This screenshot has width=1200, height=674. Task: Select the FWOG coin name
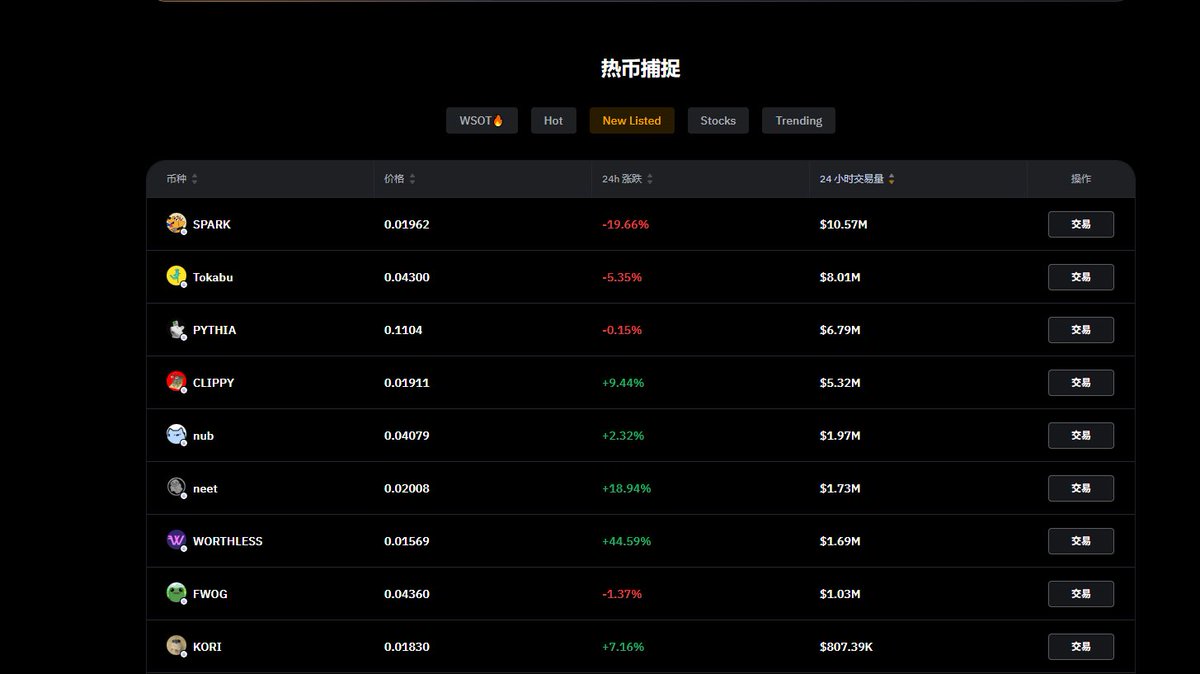210,594
